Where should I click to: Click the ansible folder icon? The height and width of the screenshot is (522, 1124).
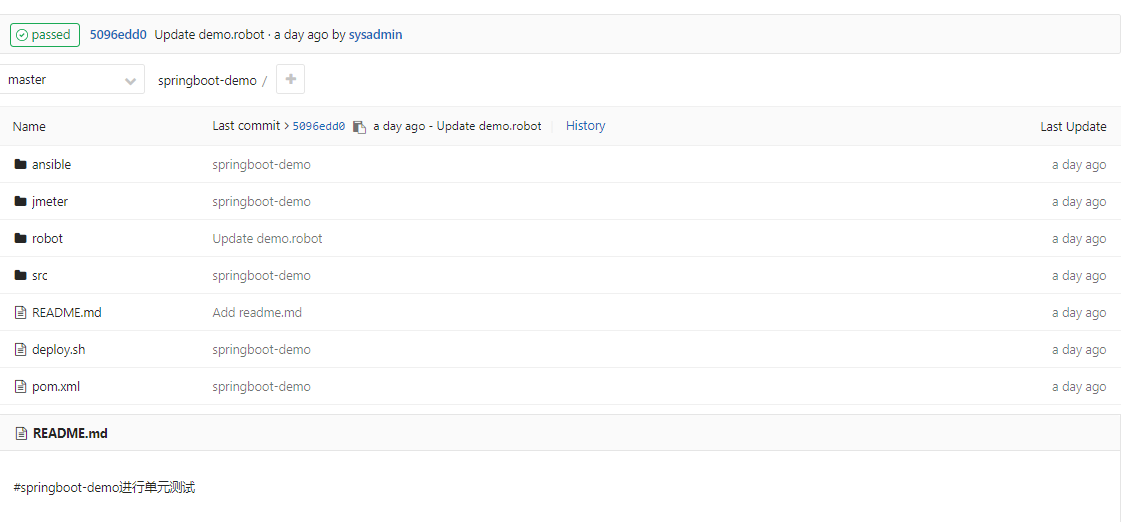coord(20,164)
